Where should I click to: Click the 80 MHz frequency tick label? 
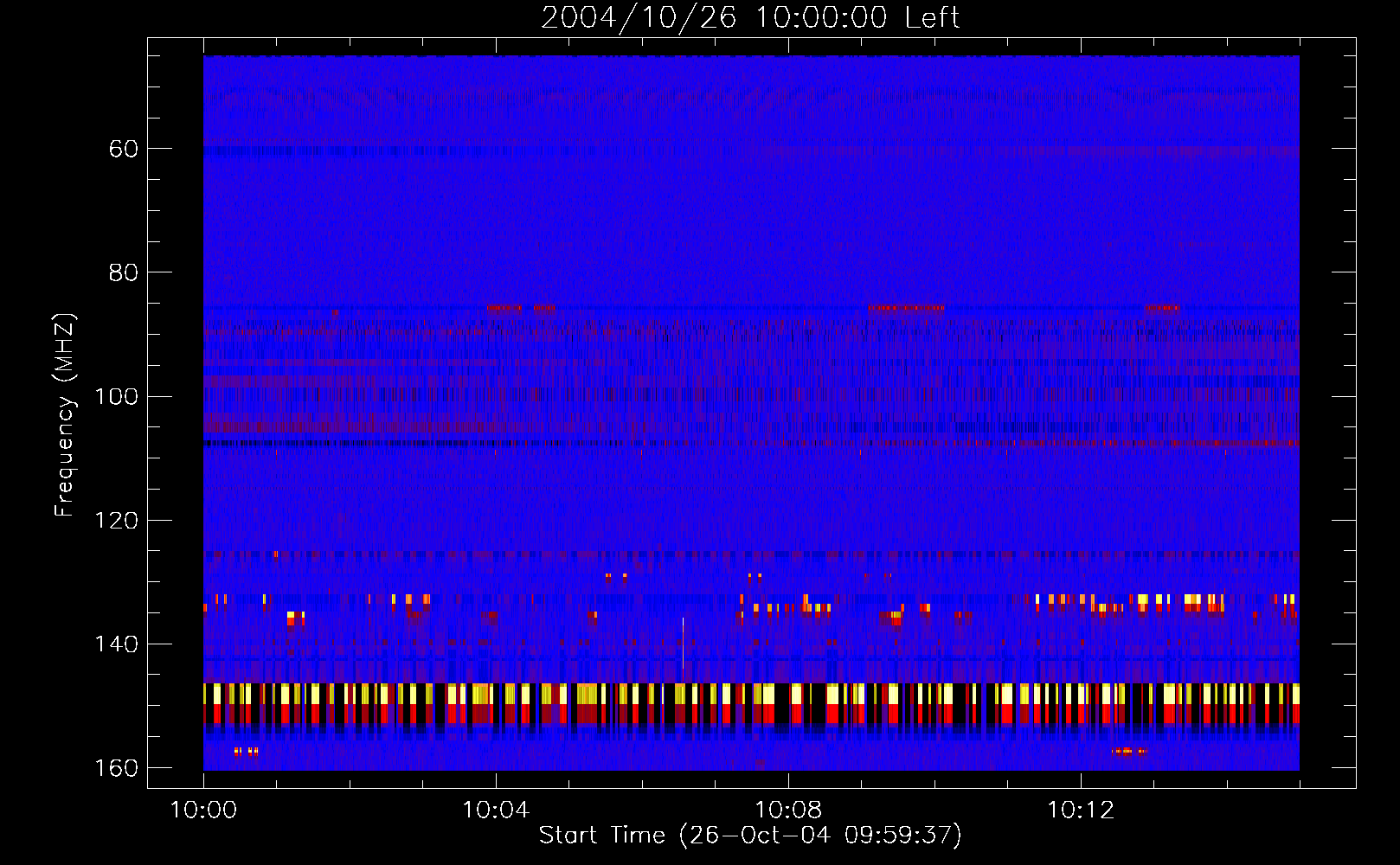(x=124, y=272)
